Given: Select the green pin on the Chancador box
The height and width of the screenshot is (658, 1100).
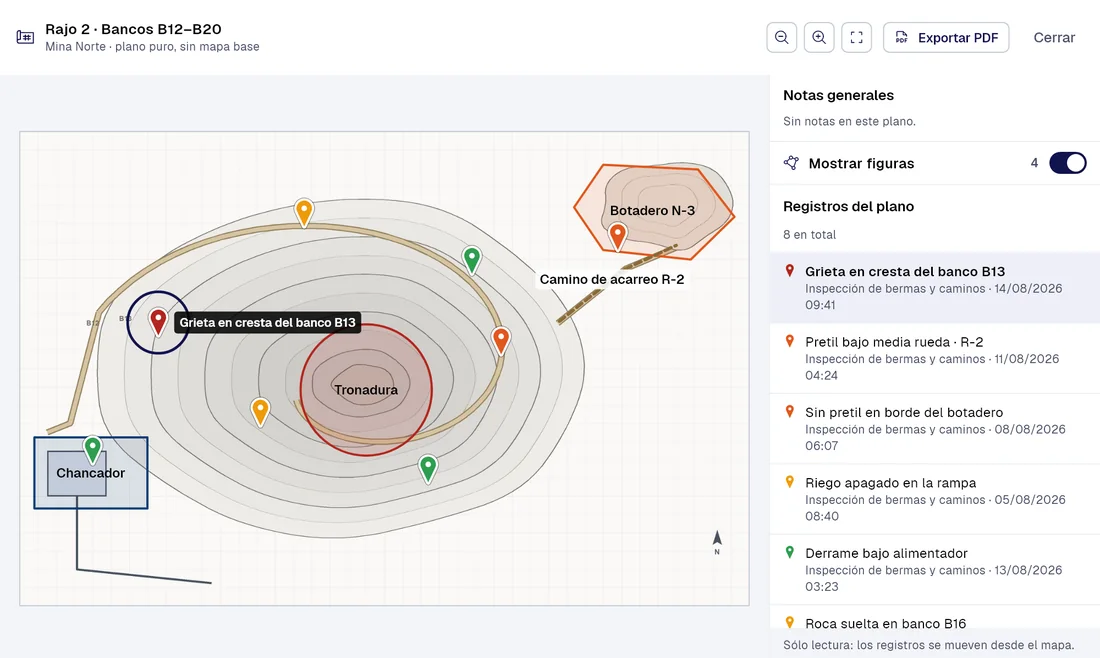Looking at the screenshot, I should (x=93, y=450).
